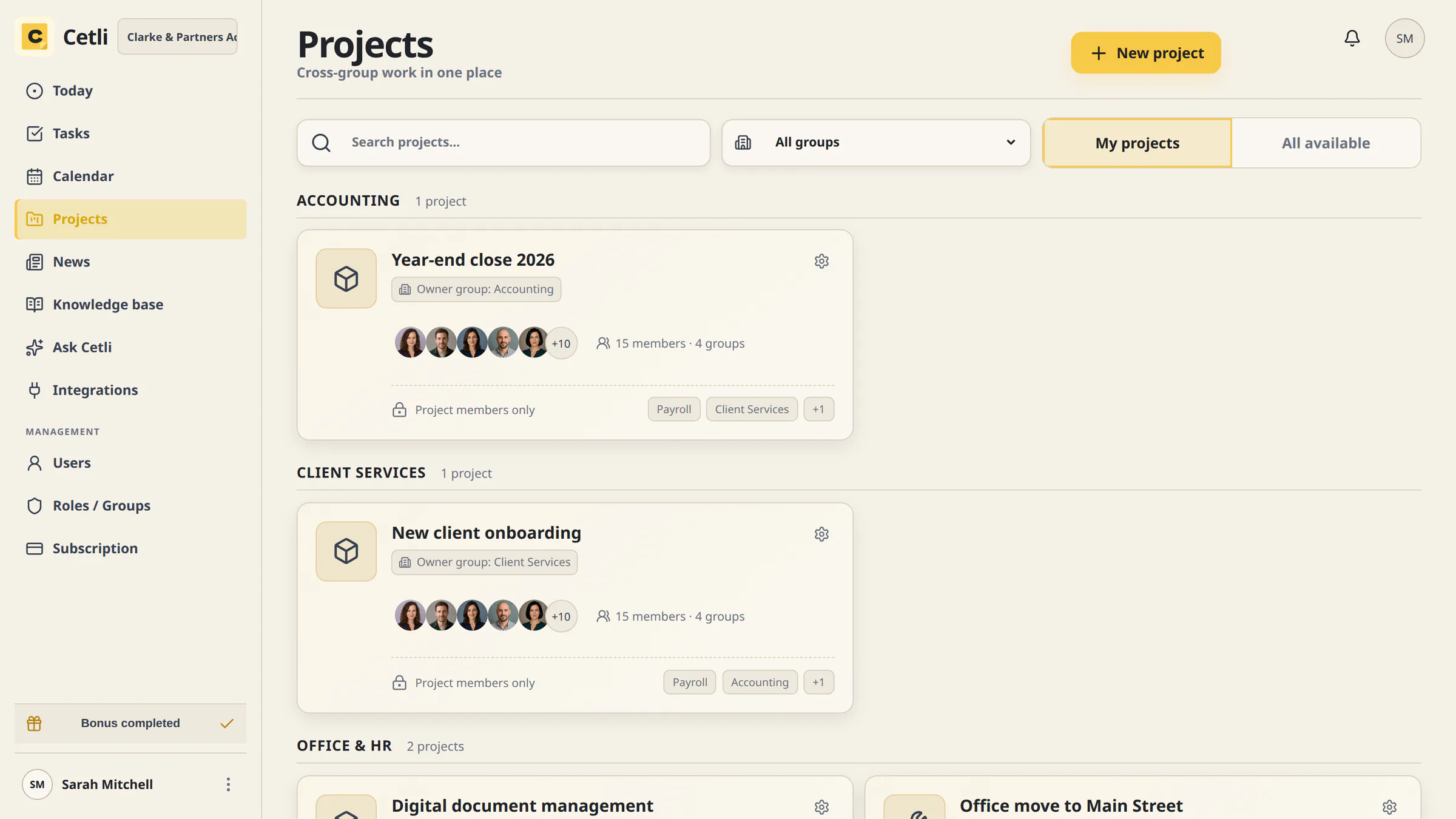Open settings gear for Year-end close 2026
This screenshot has width=1456, height=819.
click(821, 261)
